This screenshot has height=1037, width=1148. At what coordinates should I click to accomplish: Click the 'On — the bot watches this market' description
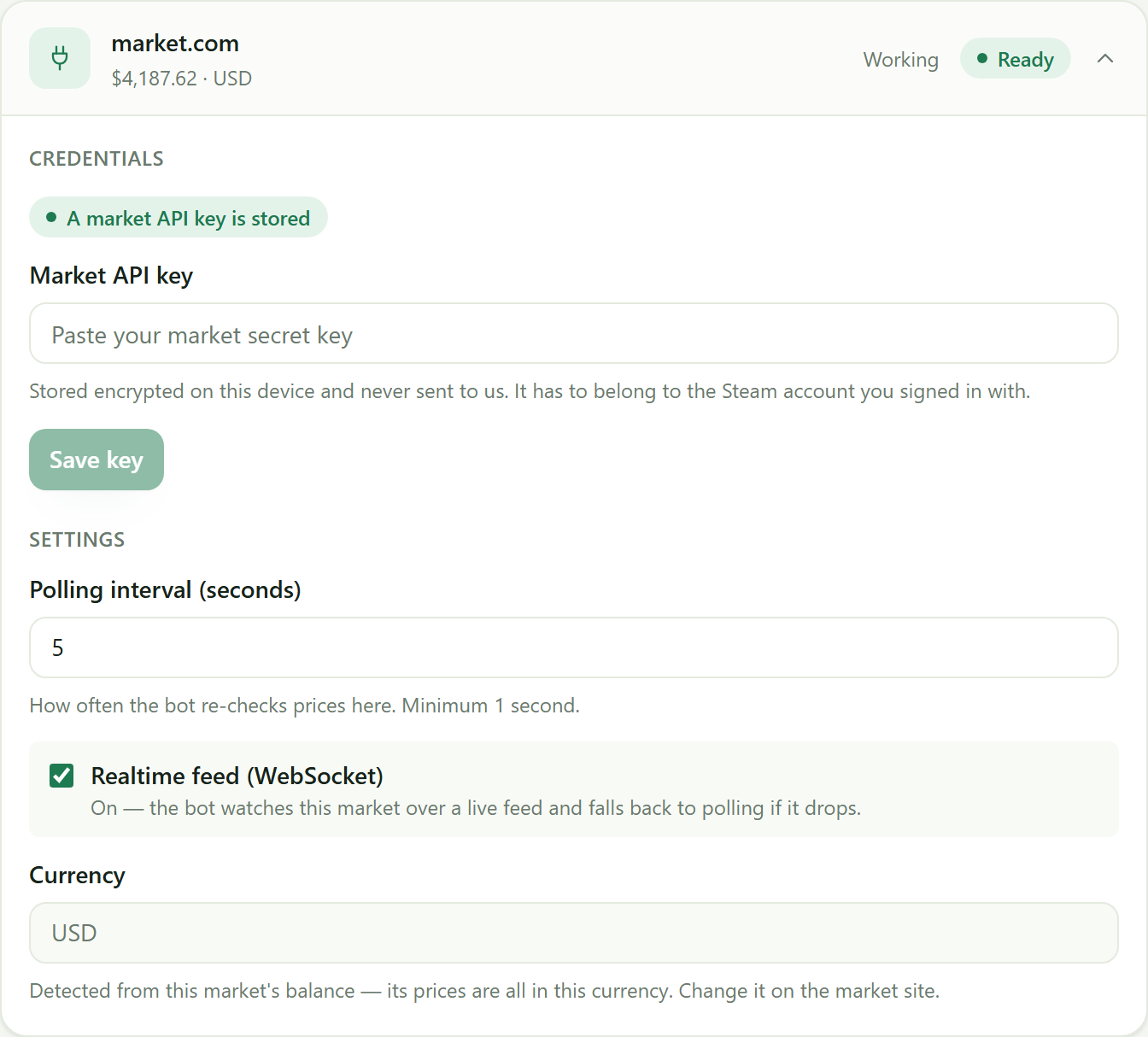(x=476, y=808)
